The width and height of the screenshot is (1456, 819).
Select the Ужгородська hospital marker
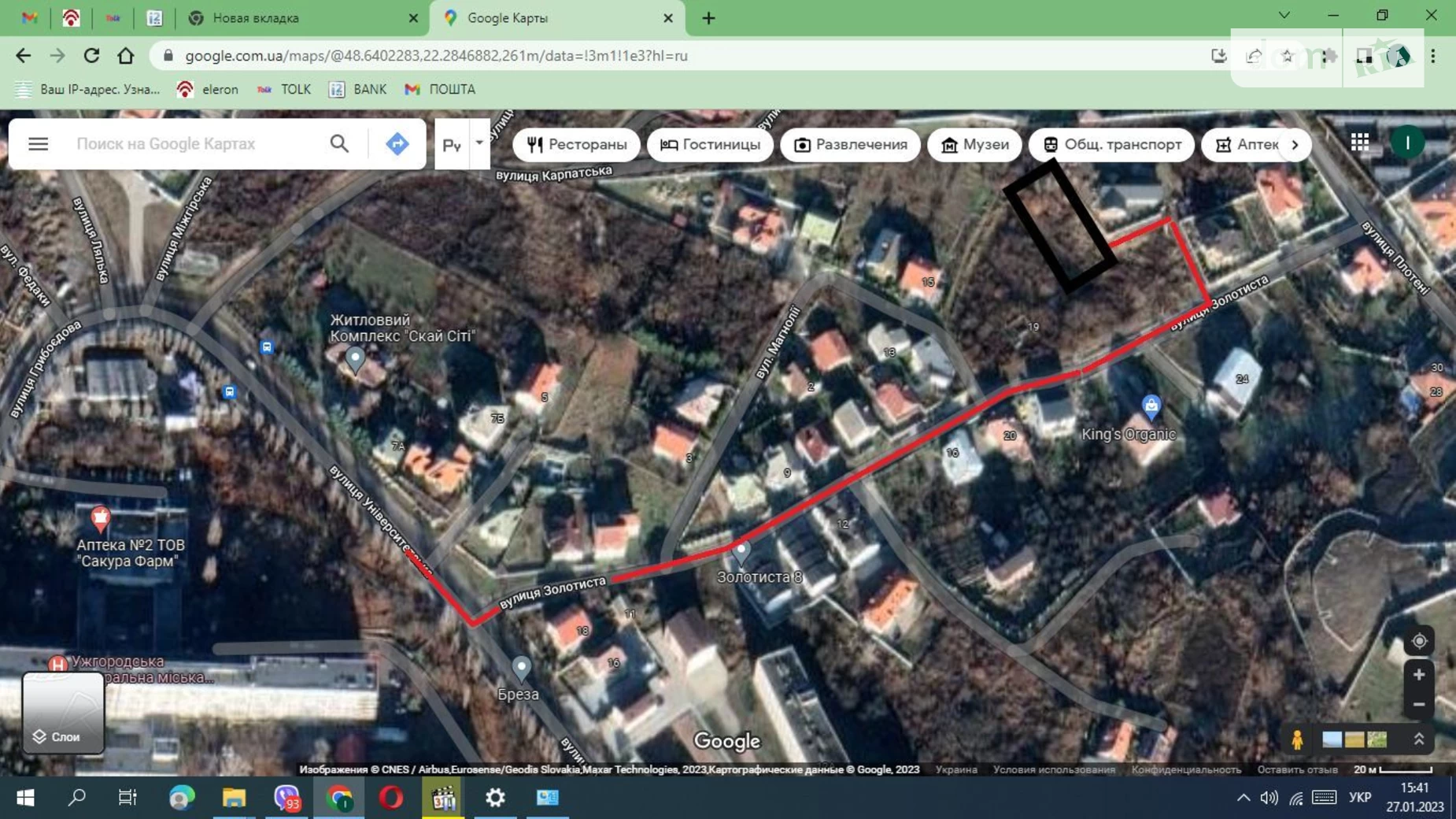click(x=57, y=665)
